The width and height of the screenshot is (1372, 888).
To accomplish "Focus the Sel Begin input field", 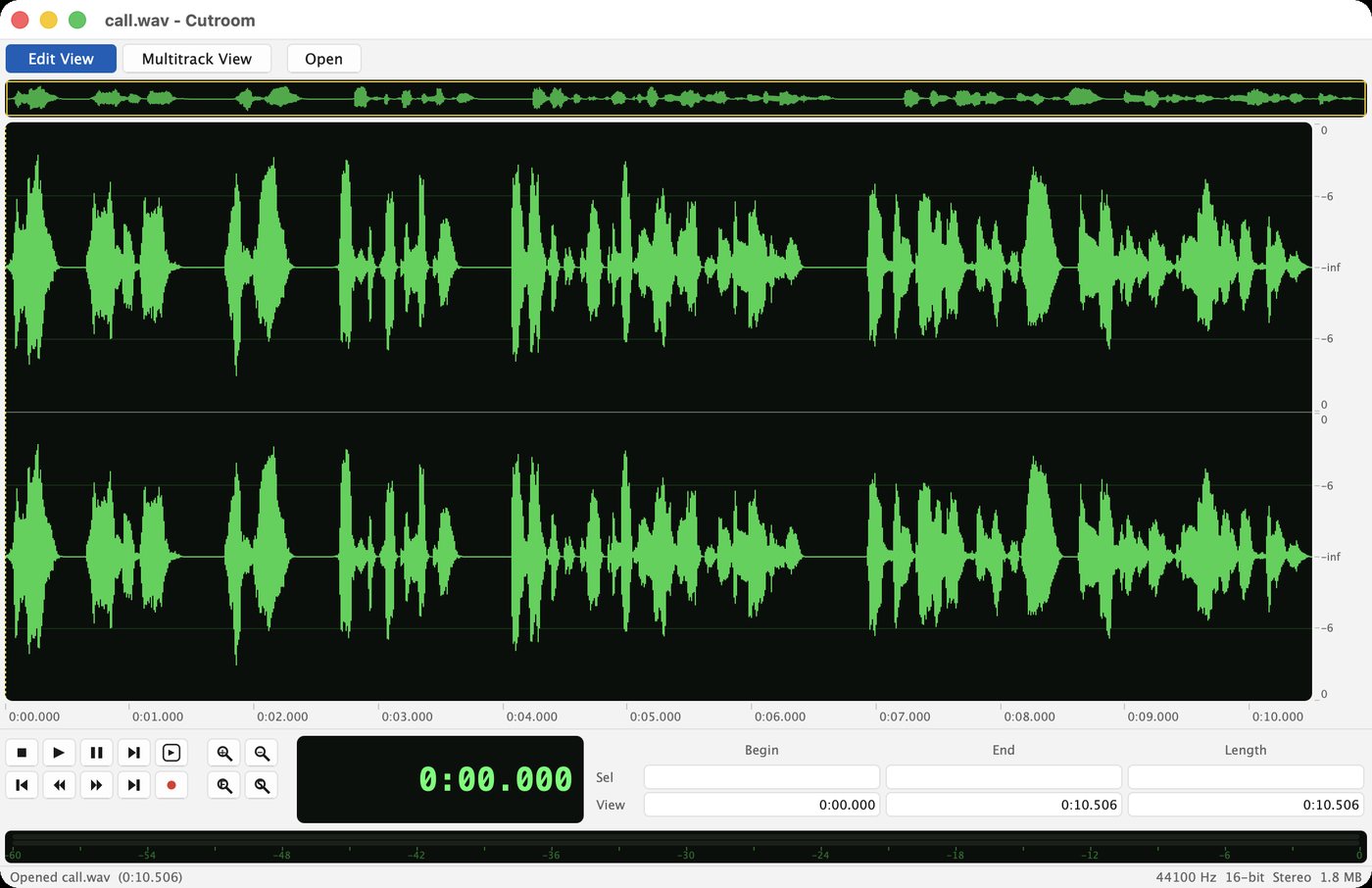I will click(761, 777).
